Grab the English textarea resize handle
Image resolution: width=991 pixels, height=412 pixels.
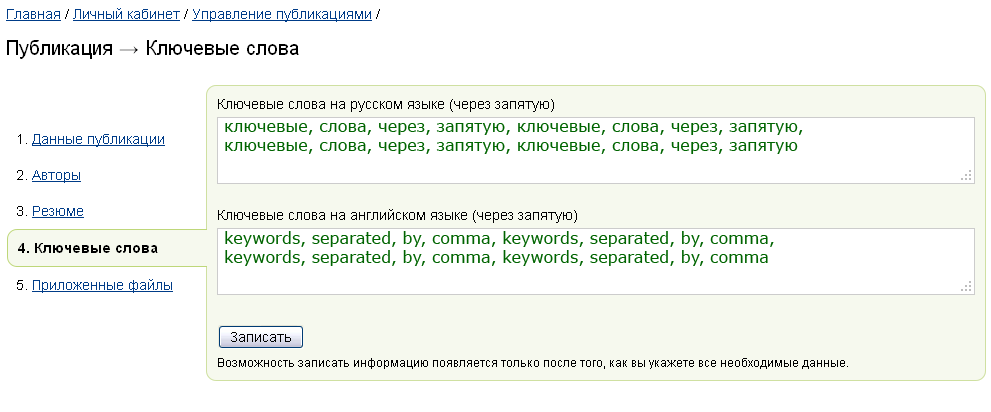966,287
